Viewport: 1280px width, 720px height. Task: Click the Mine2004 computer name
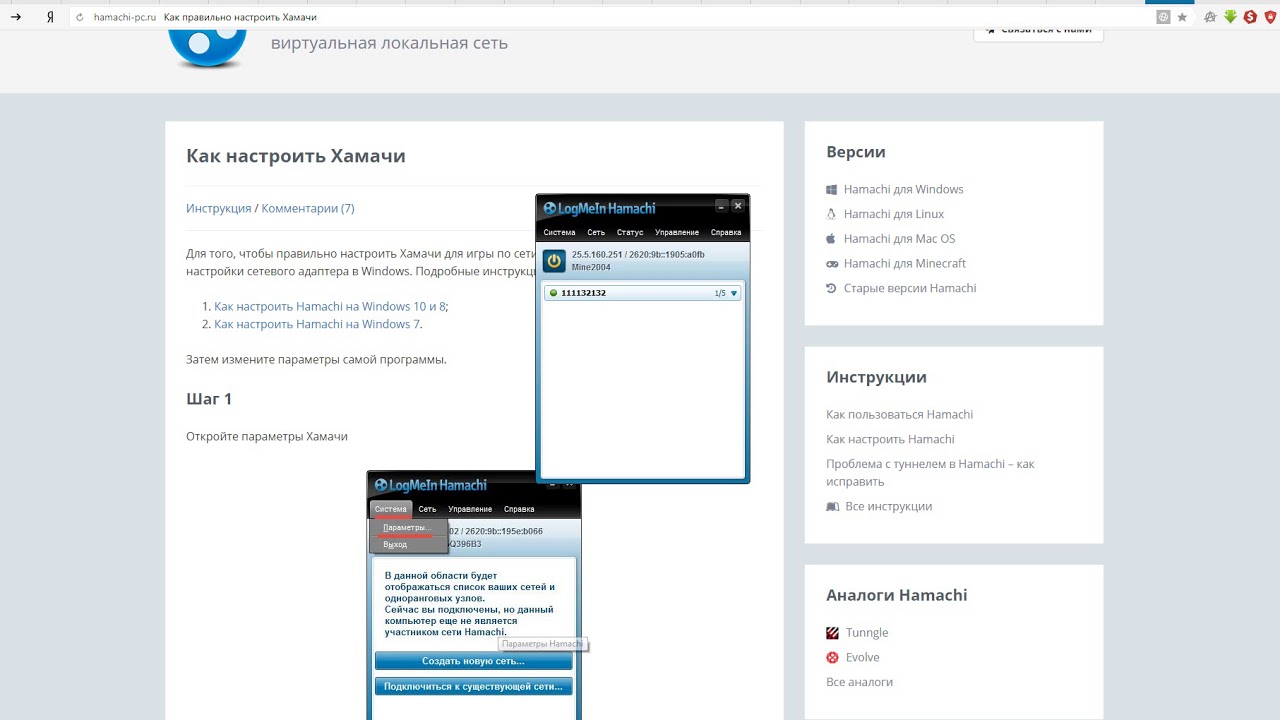click(591, 268)
